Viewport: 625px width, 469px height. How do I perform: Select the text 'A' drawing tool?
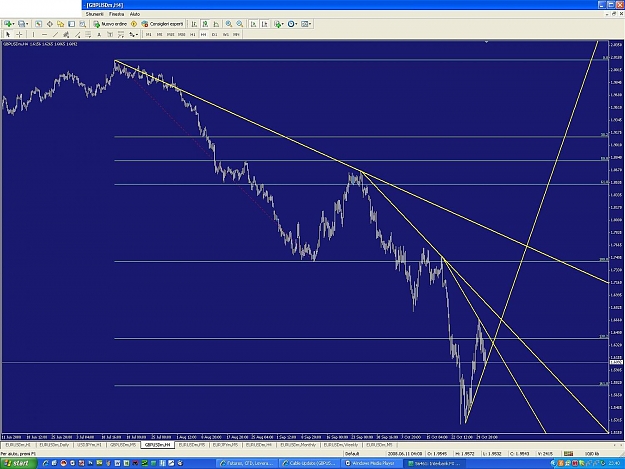pos(99,34)
